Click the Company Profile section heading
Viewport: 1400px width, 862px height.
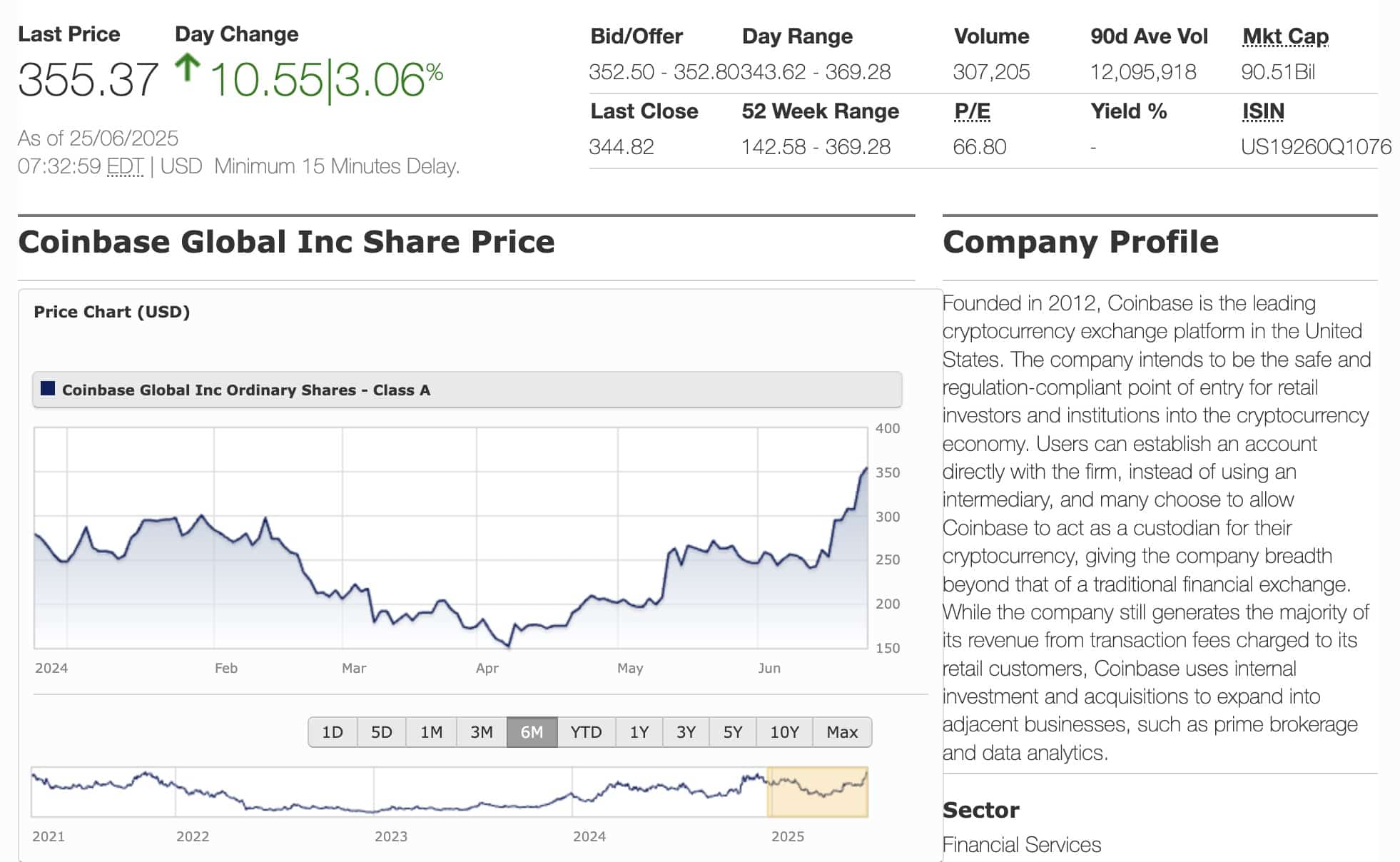(x=1079, y=242)
